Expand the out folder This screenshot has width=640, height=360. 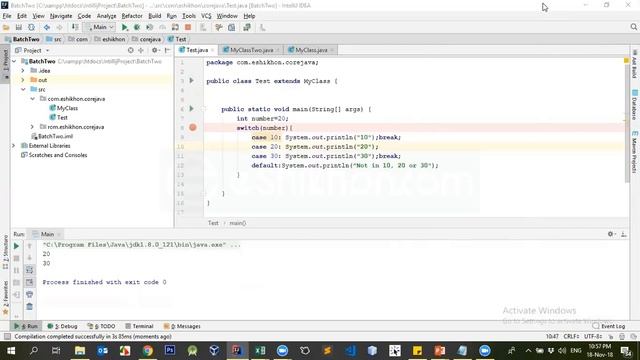click(23, 80)
